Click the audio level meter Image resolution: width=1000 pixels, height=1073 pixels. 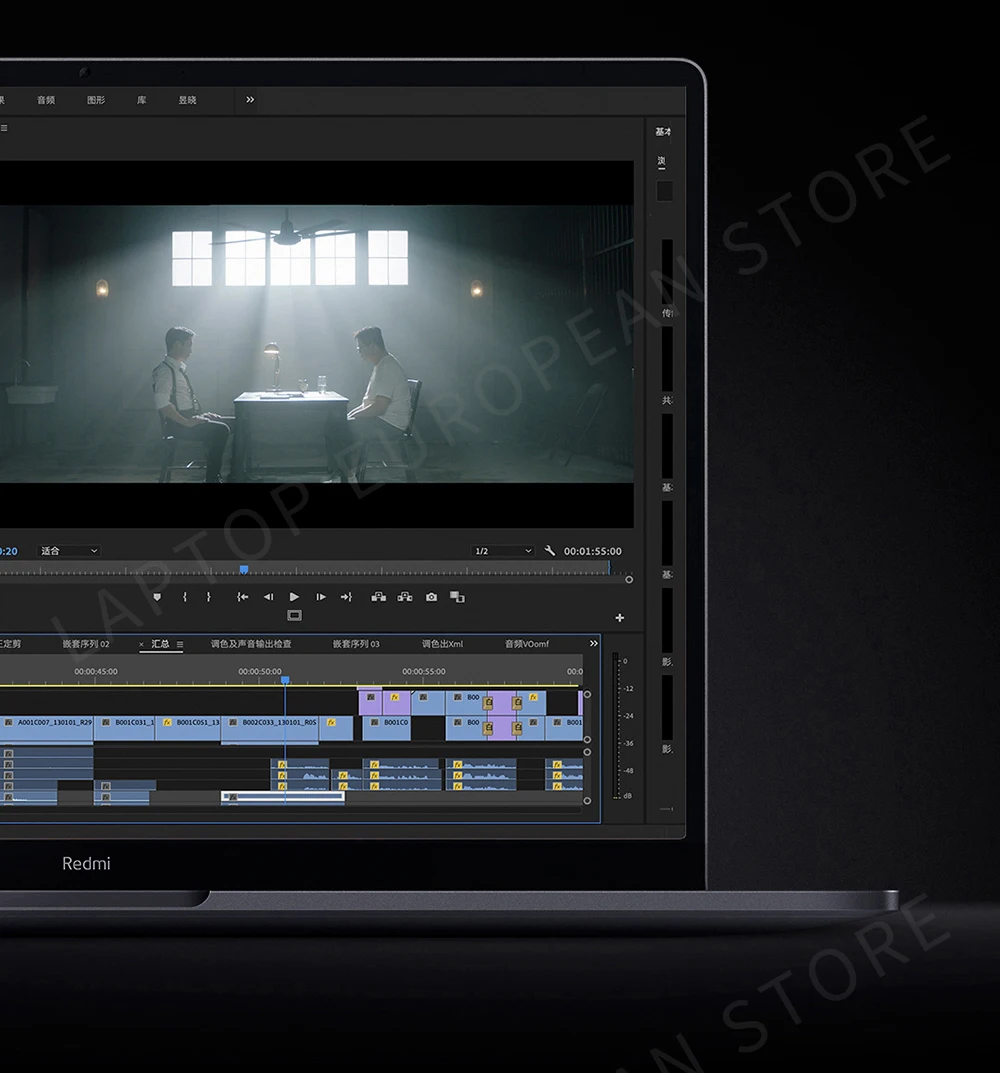coord(616,727)
